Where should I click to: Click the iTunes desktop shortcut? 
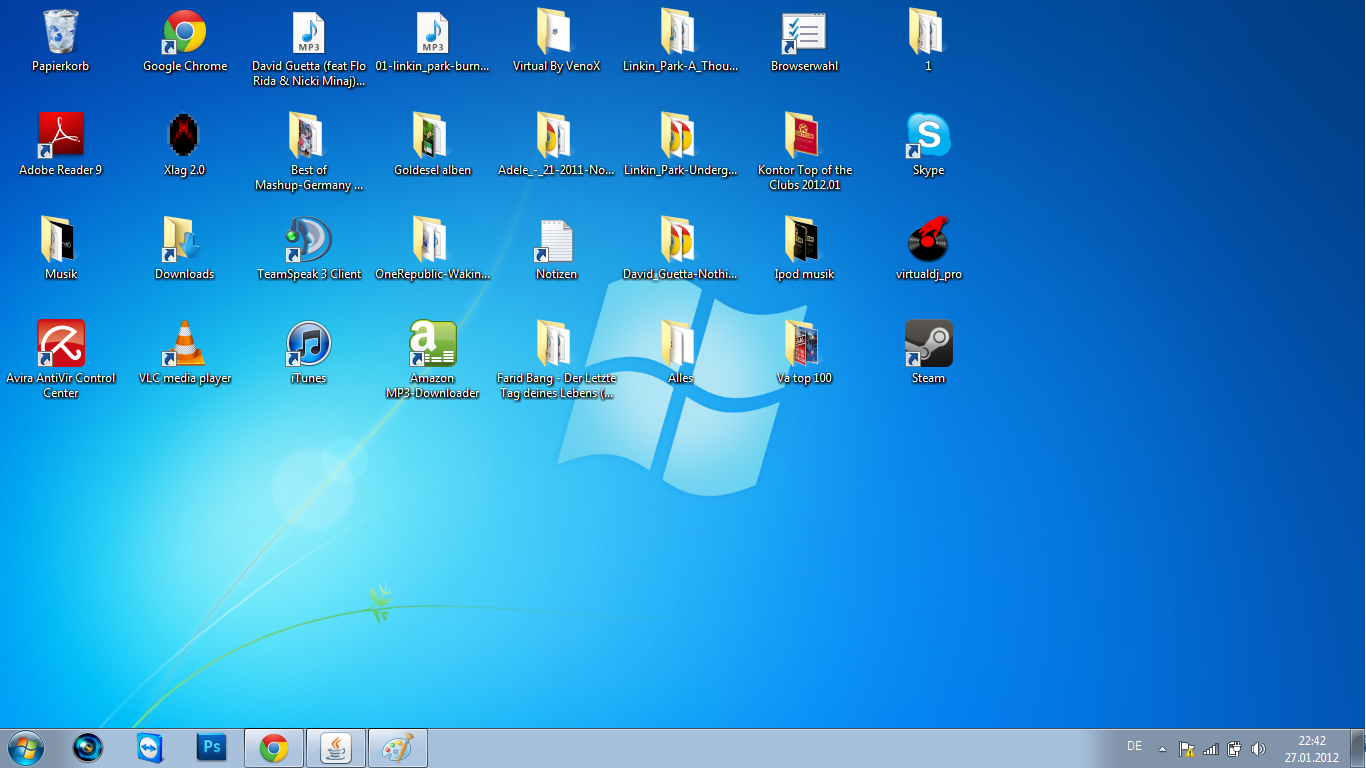[308, 345]
